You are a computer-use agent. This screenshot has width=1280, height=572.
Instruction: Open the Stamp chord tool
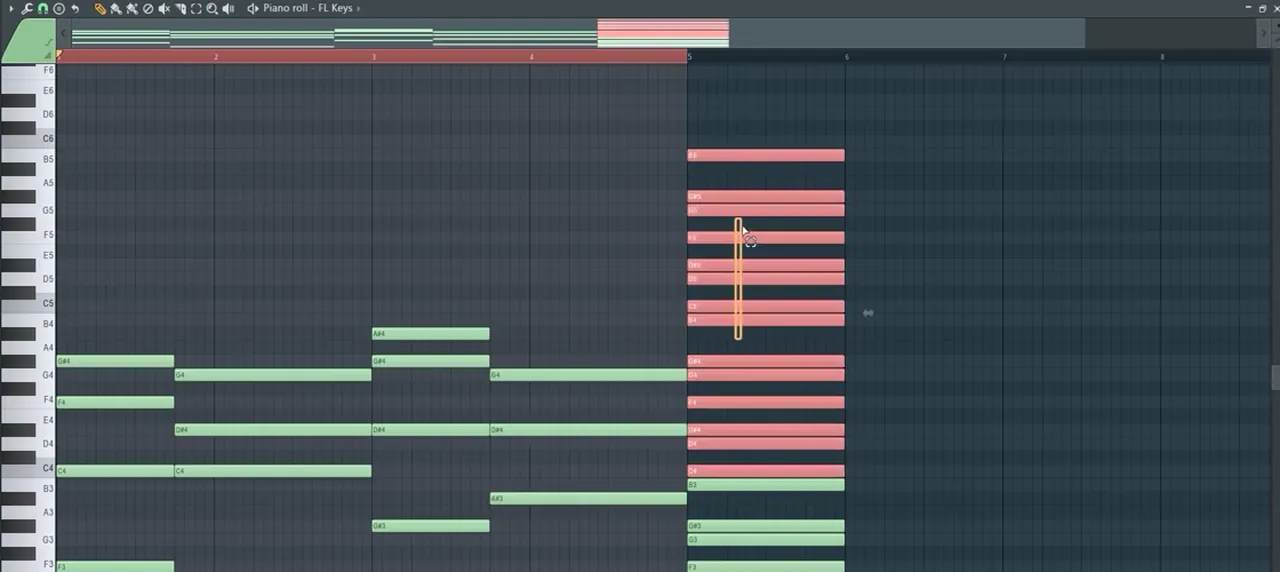[58, 8]
